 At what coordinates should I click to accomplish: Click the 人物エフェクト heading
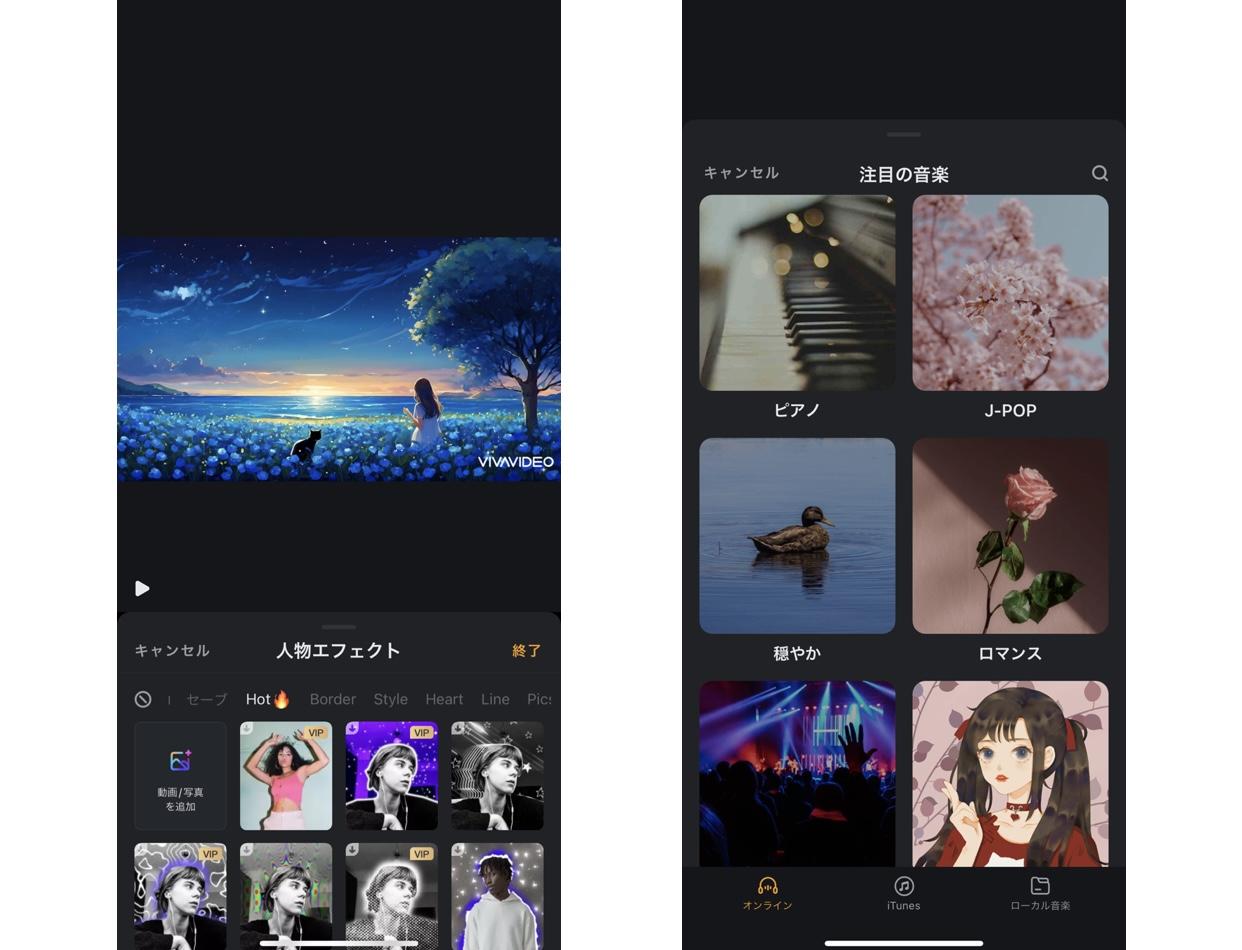[x=339, y=650]
